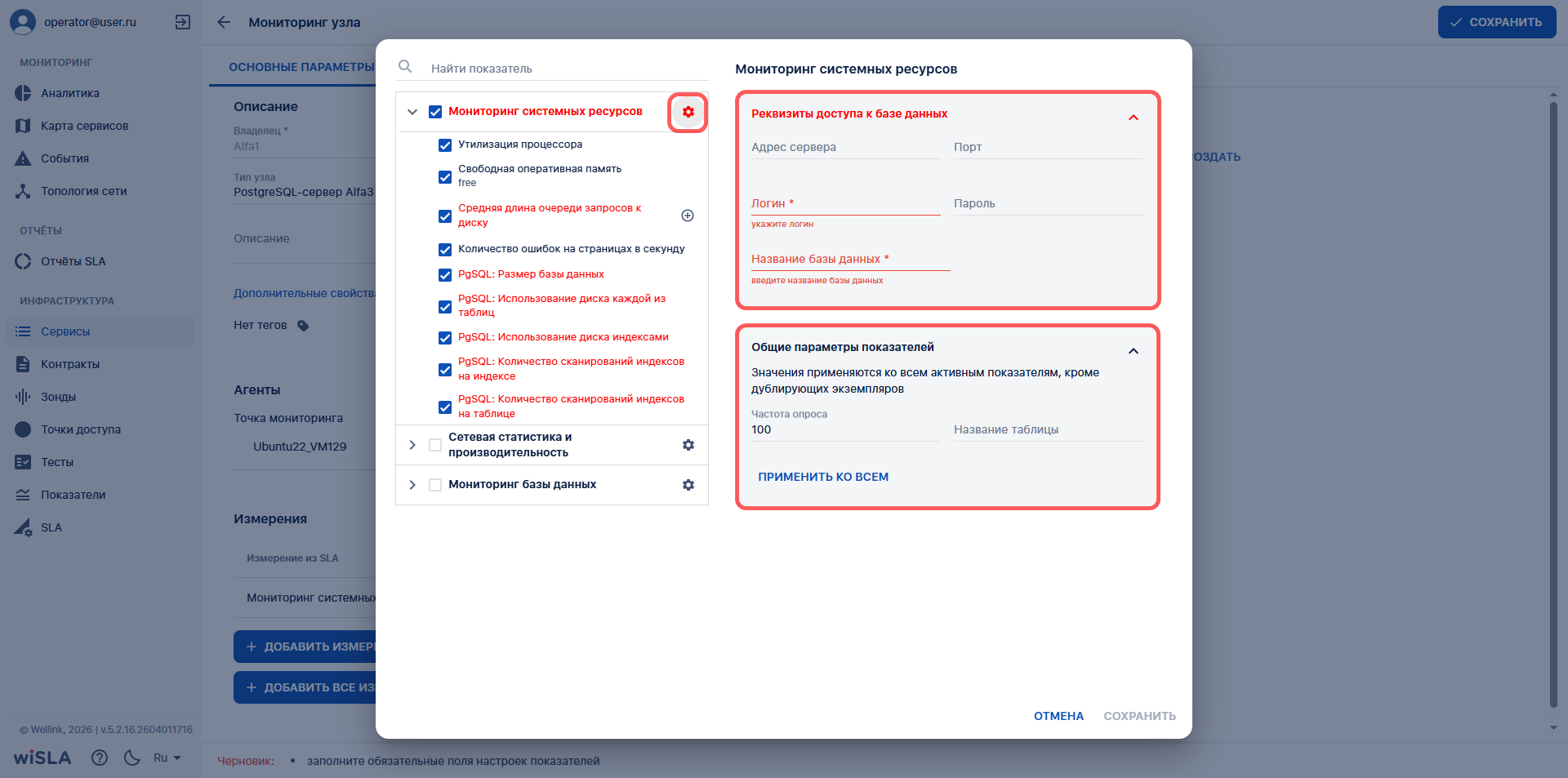The width and height of the screenshot is (1568, 778).
Task: Uncheck Количество ошибок на страницах checkbox
Action: click(x=445, y=250)
